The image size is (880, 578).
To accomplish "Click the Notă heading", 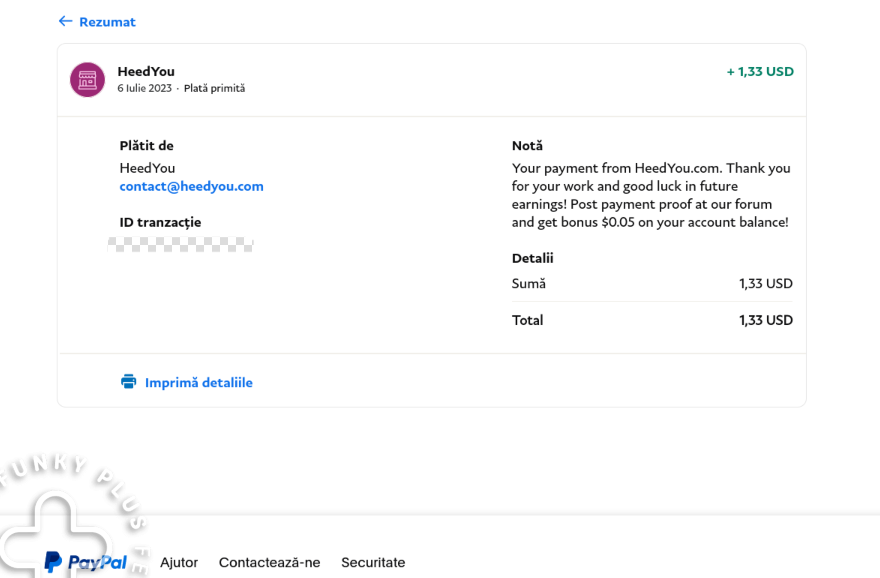I will (527, 146).
